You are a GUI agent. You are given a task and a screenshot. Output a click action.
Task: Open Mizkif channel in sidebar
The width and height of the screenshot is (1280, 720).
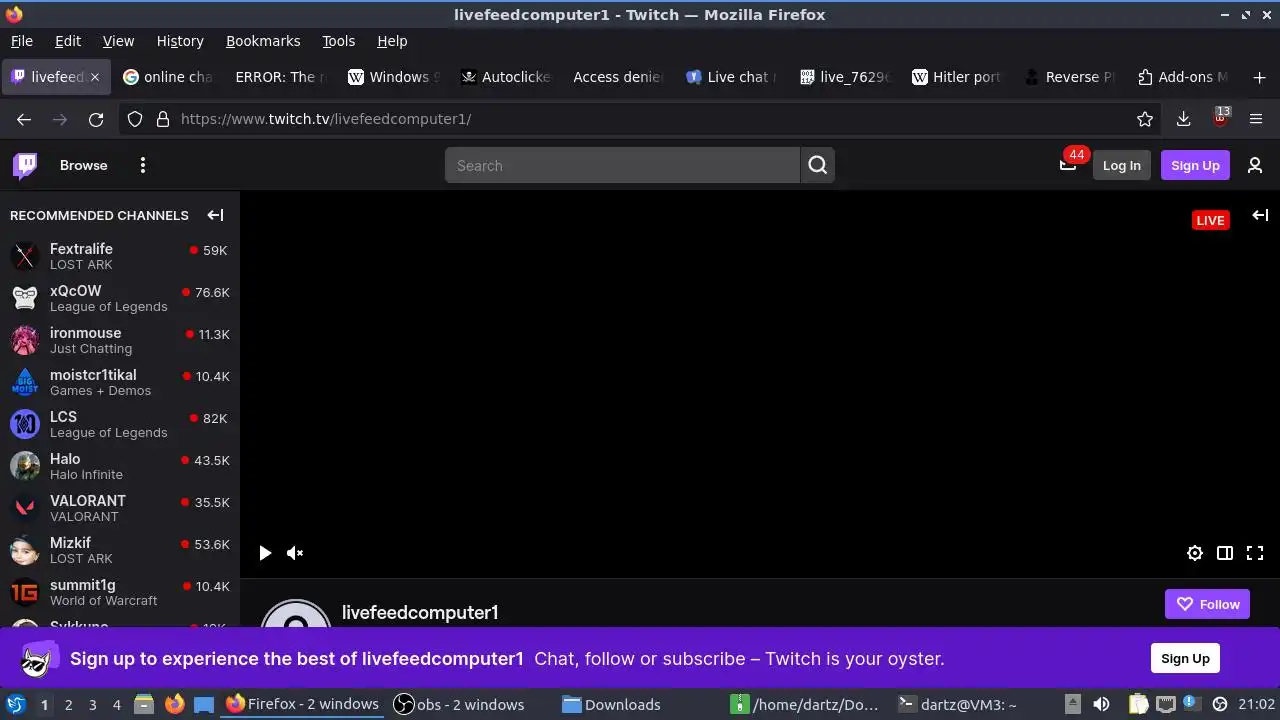click(x=120, y=550)
